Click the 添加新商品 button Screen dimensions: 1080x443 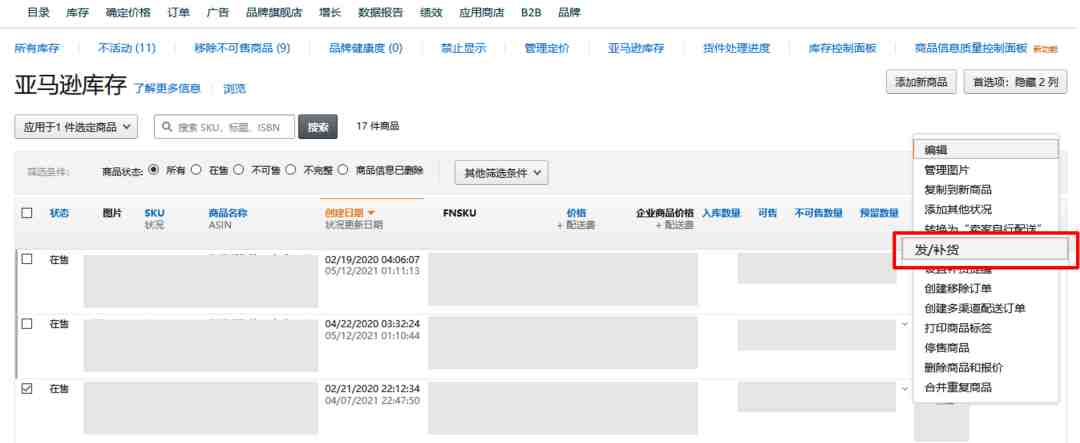922,82
